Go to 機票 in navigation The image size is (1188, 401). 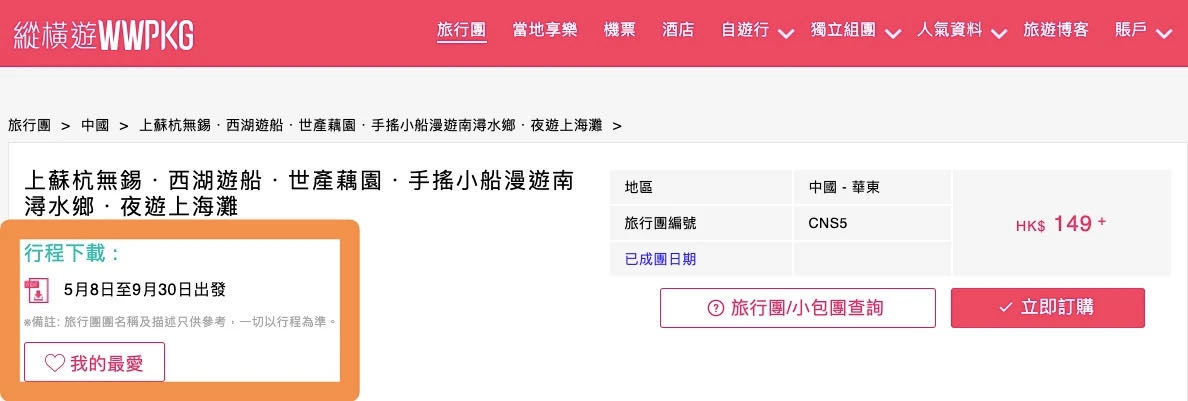point(620,30)
